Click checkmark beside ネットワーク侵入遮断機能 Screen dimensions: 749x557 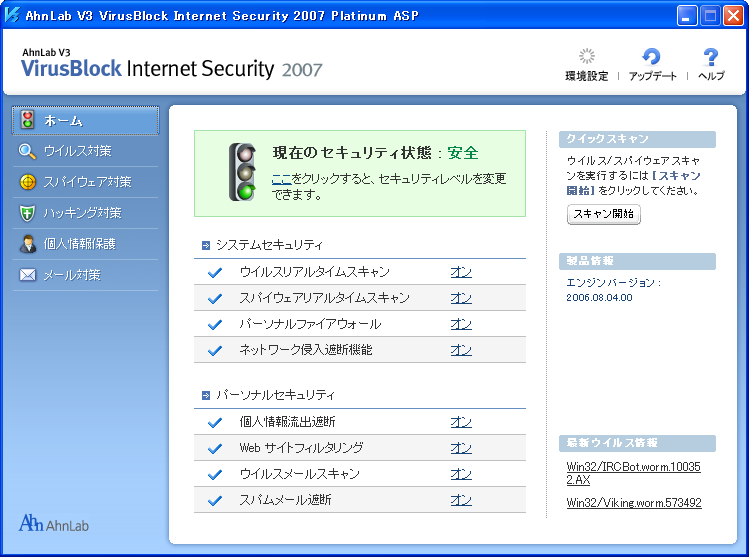click(x=215, y=350)
